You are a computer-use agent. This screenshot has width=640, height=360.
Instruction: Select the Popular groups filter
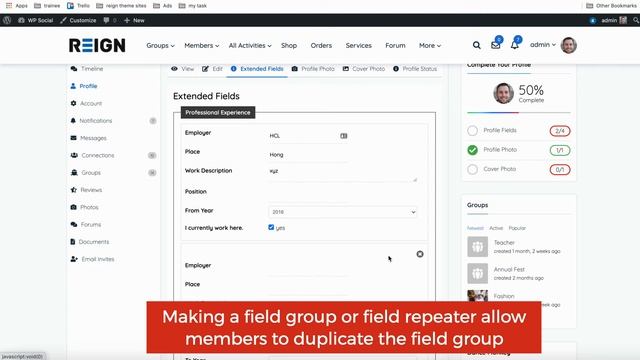[x=517, y=228]
